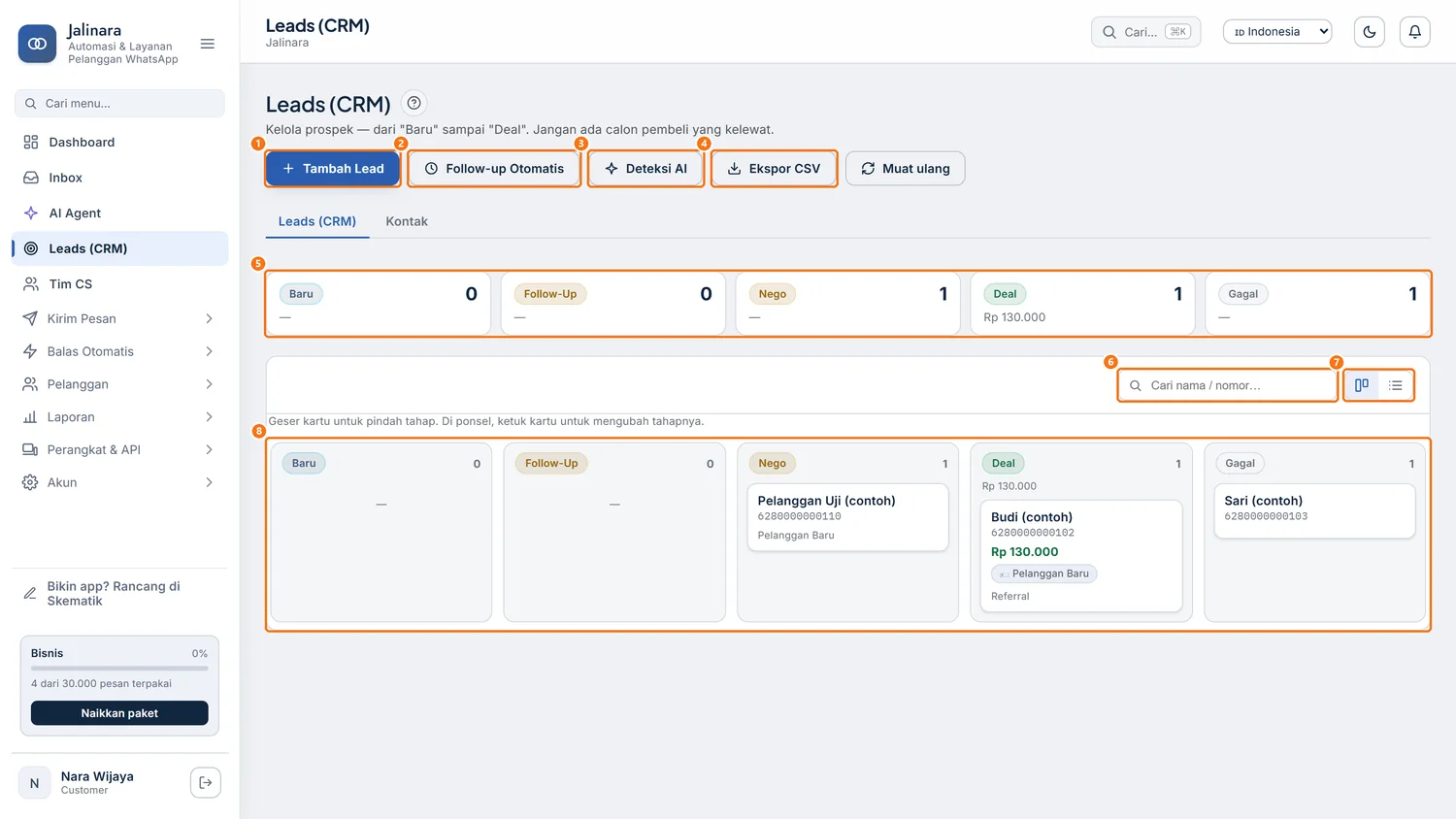Open the top Cari global search box
Viewport: 1456px width, 819px height.
(1145, 32)
